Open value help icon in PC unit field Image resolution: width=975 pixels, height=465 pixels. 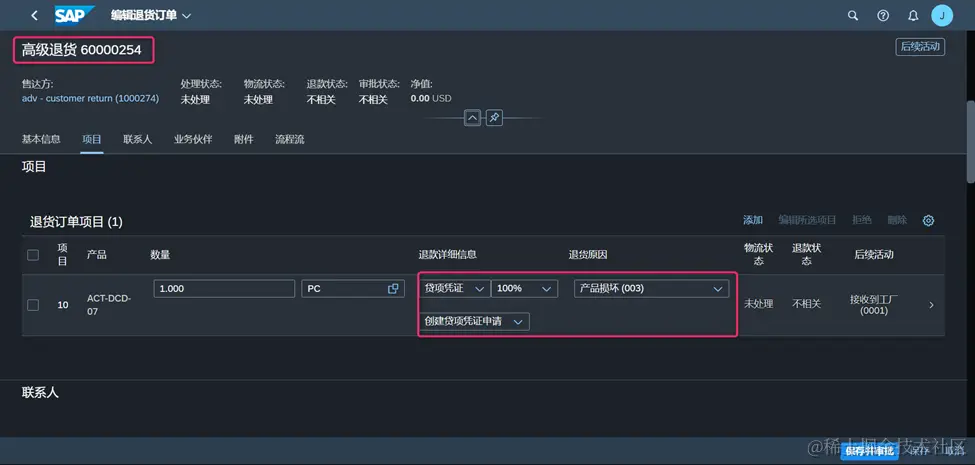[x=393, y=288]
